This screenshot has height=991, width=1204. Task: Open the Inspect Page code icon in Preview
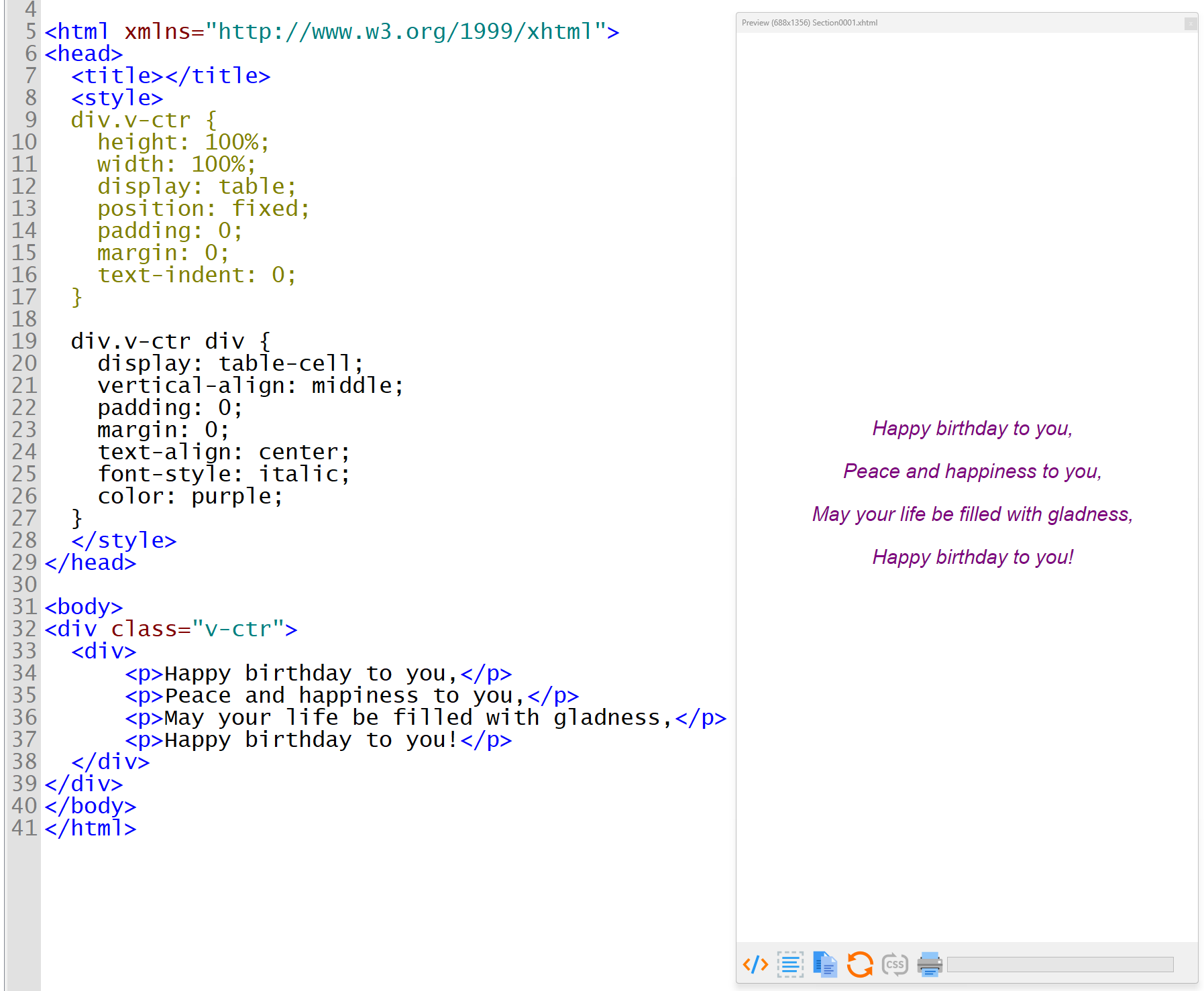coord(755,964)
